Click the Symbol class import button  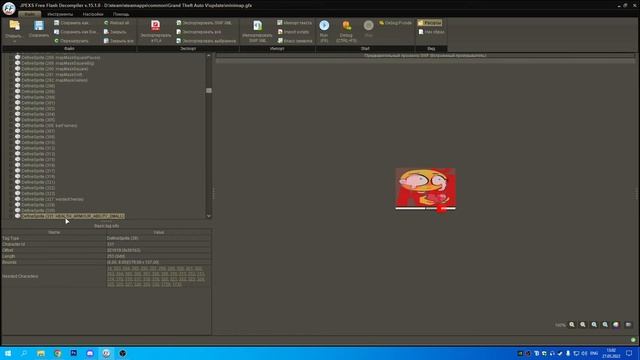(x=295, y=41)
